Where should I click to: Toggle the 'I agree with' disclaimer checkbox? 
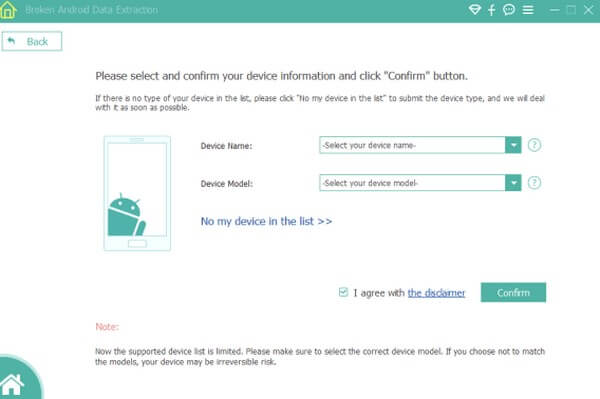click(343, 292)
